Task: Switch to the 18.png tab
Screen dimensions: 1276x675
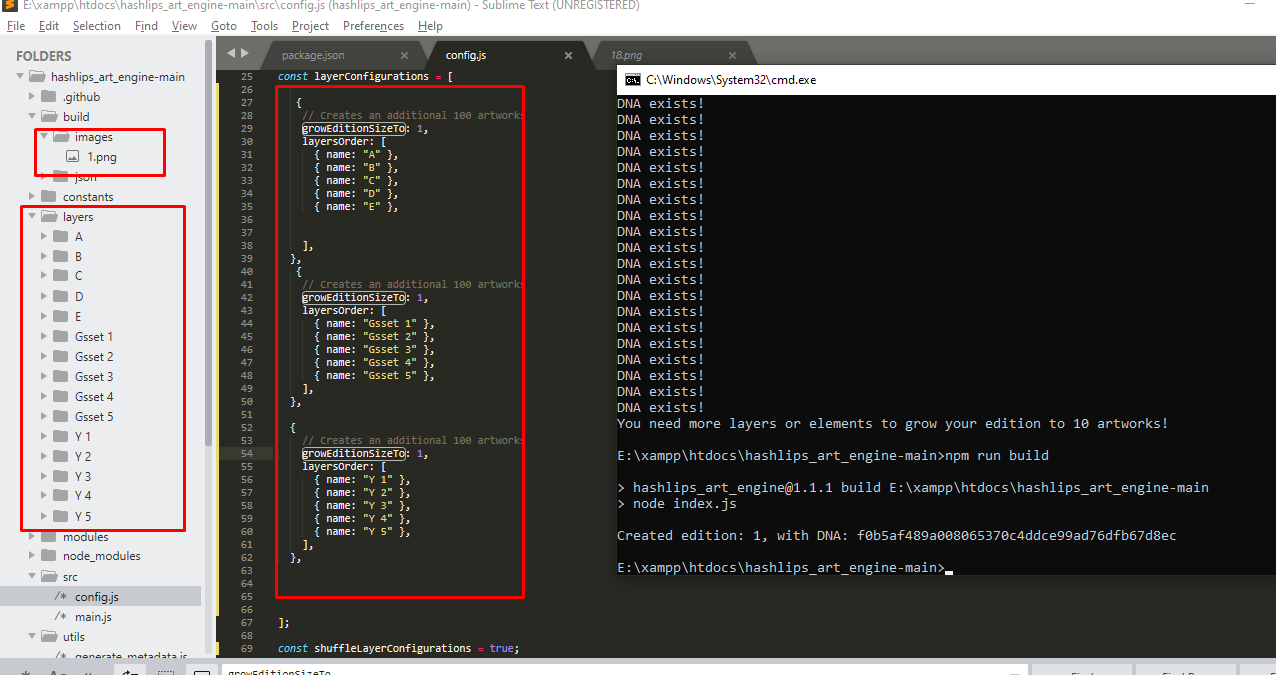Action: 628,55
